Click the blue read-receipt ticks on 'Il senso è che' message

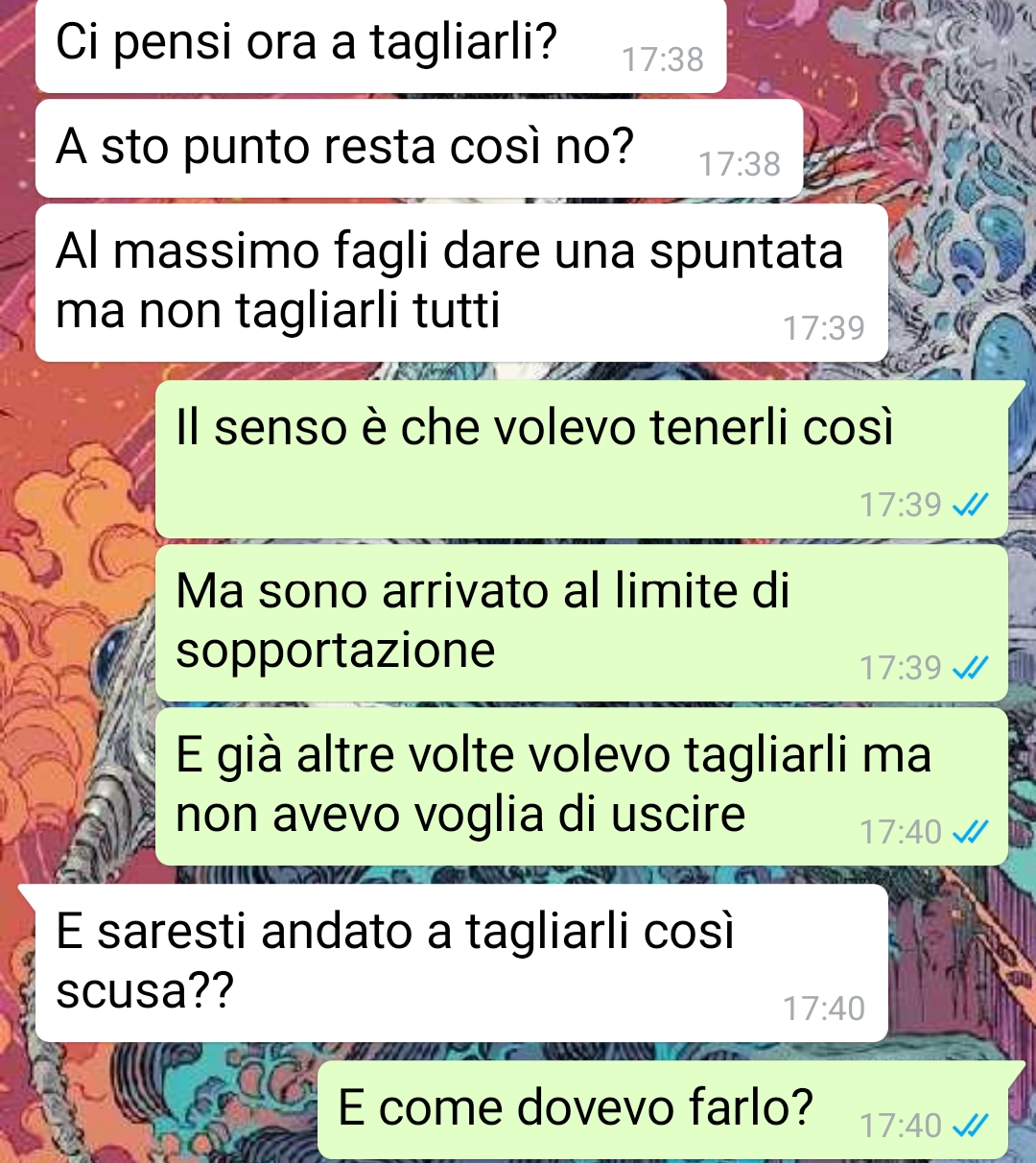[970, 505]
